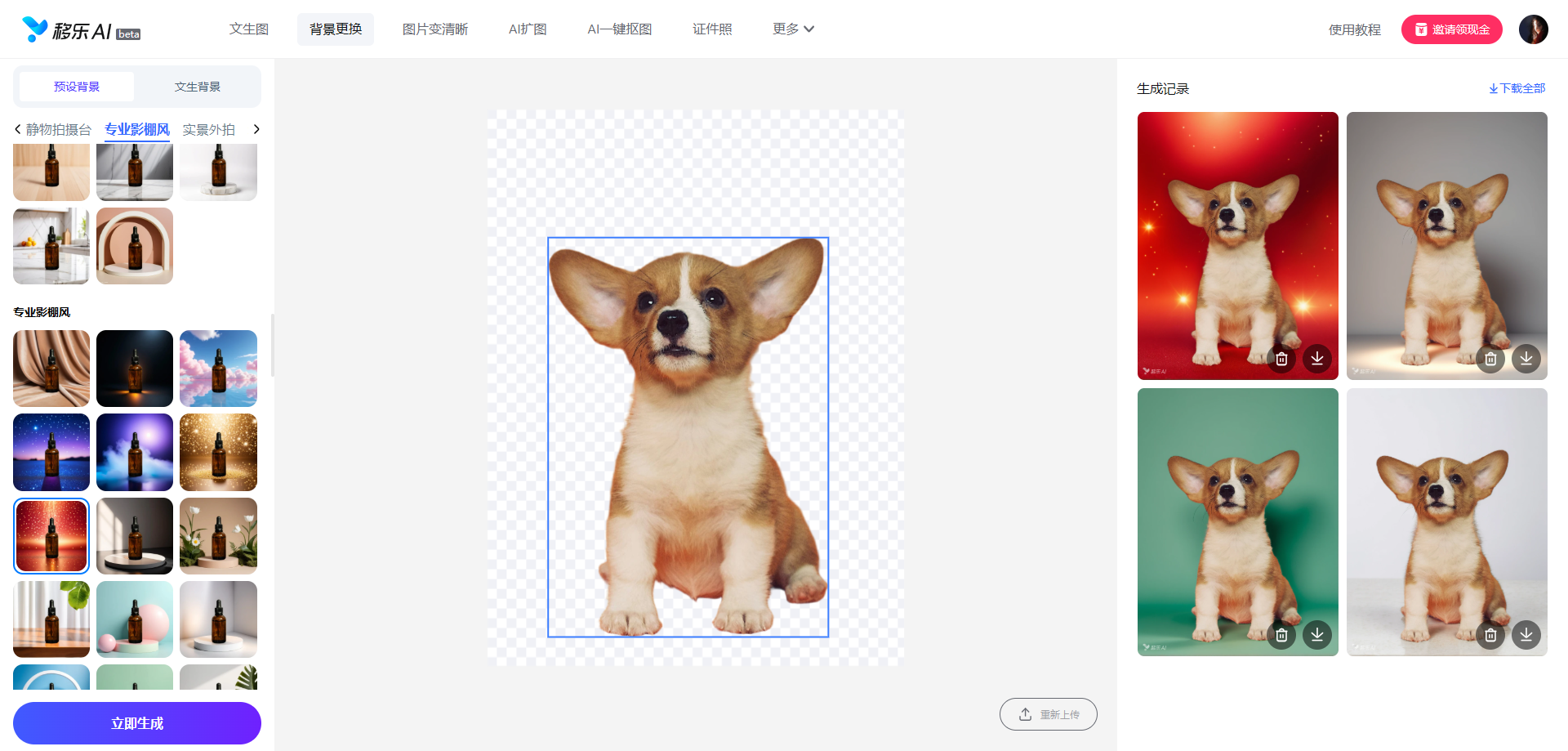Delete the red background generated image
This screenshot has width=1568, height=751.
click(1281, 359)
